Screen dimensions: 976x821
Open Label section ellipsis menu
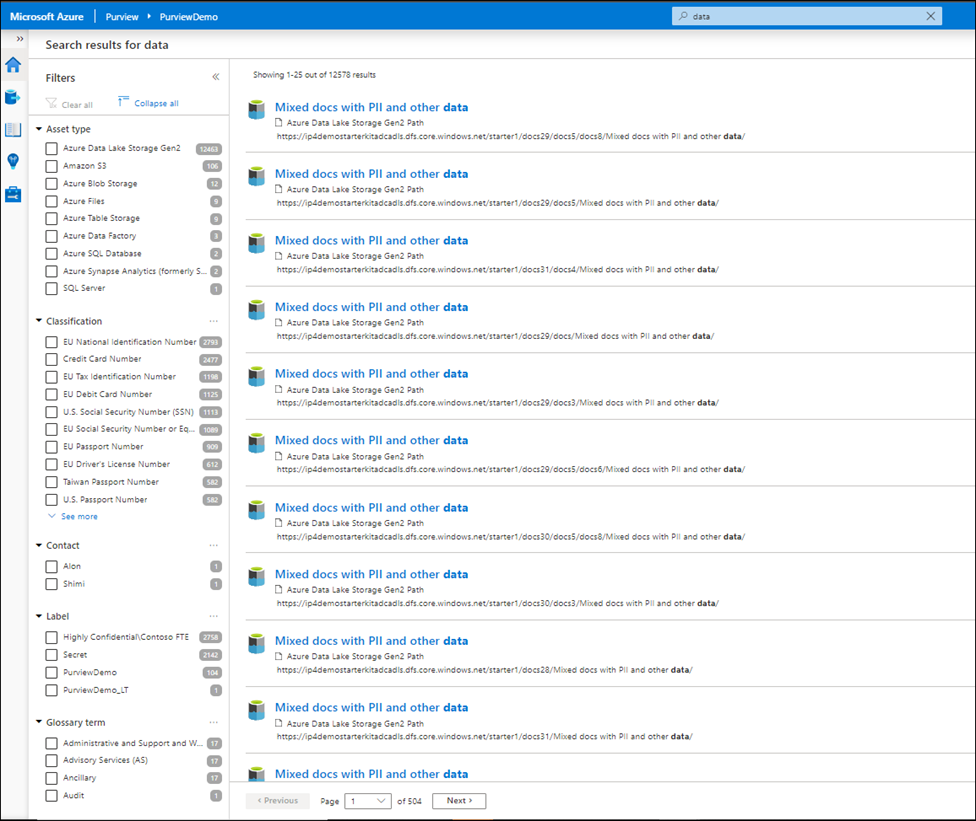click(214, 616)
